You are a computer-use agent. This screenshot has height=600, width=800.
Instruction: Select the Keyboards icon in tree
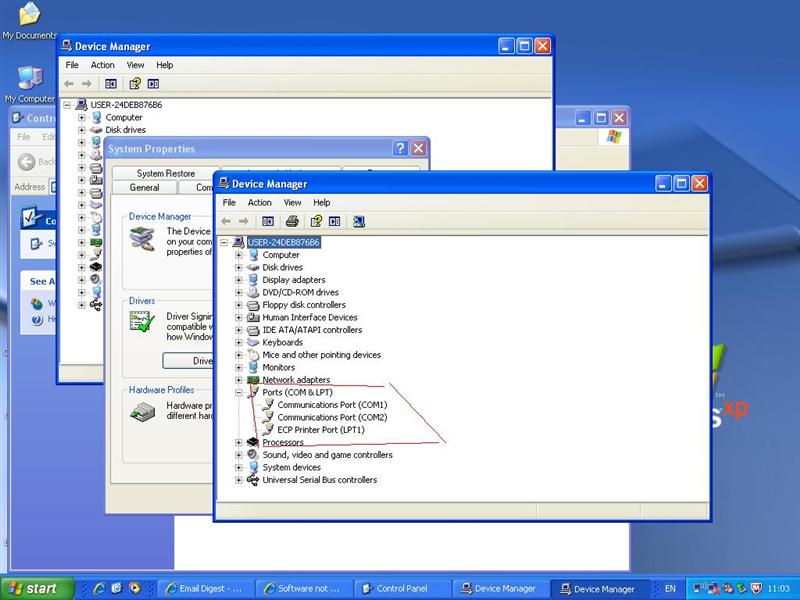point(253,342)
